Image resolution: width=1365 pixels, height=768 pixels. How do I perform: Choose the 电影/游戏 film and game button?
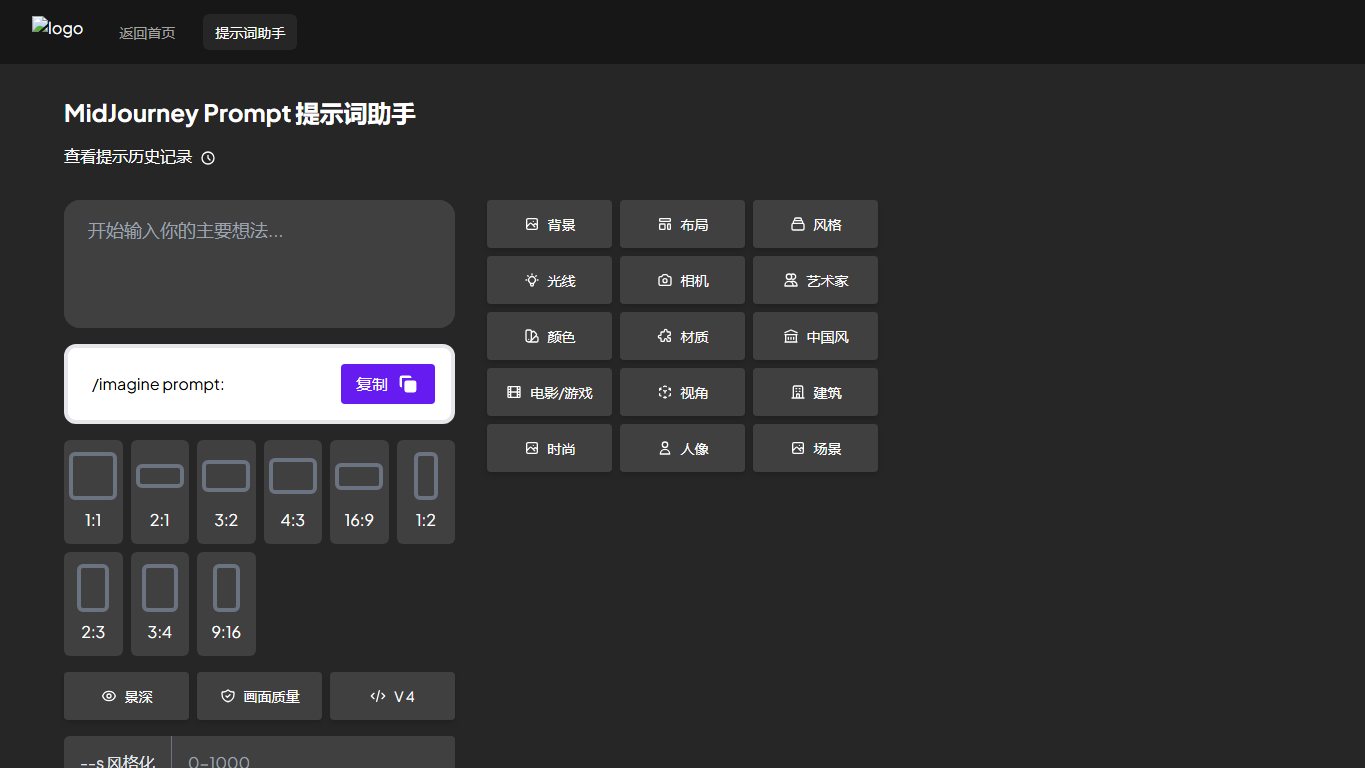(x=549, y=392)
